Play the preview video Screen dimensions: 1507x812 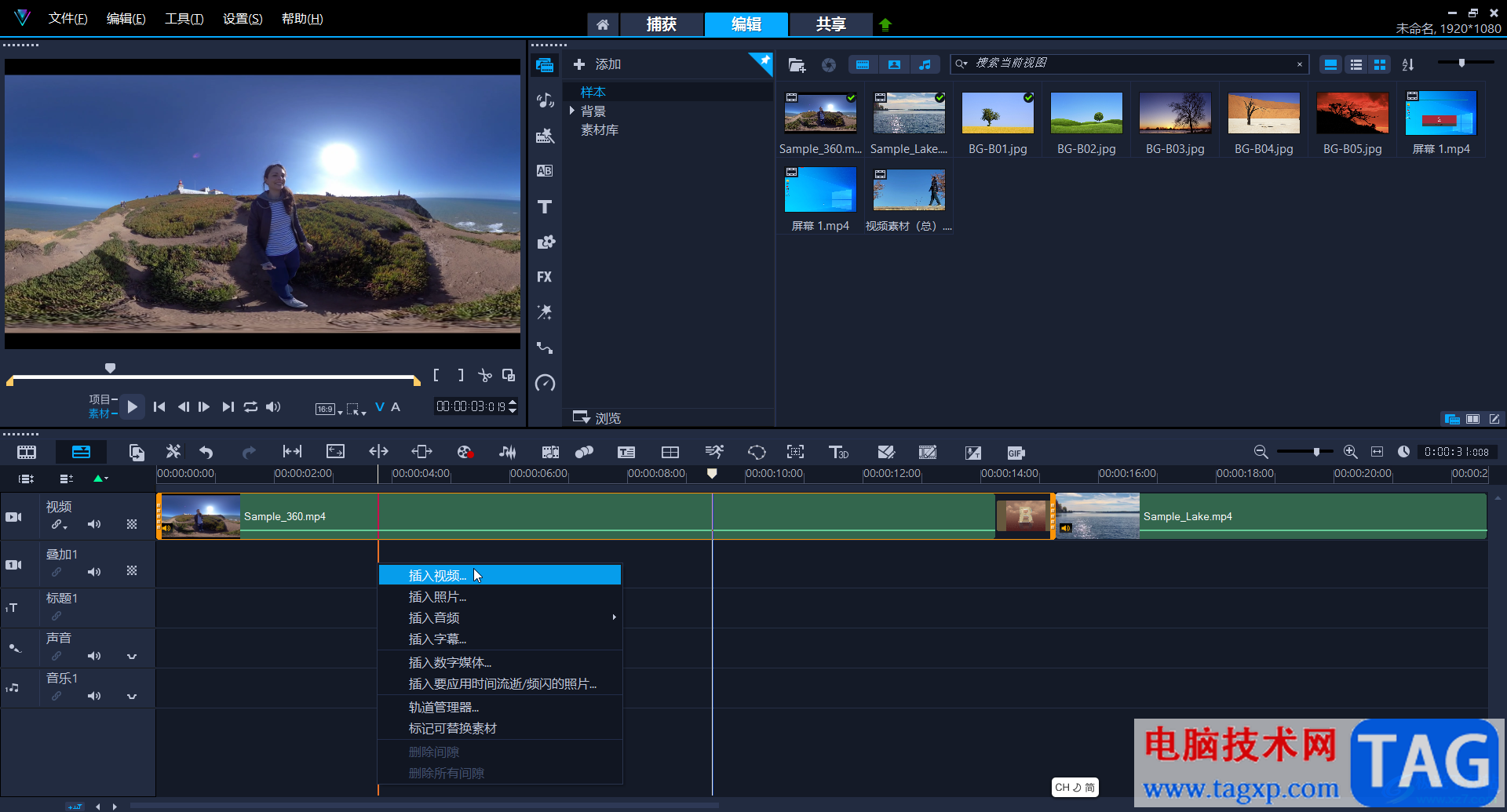[x=132, y=406]
